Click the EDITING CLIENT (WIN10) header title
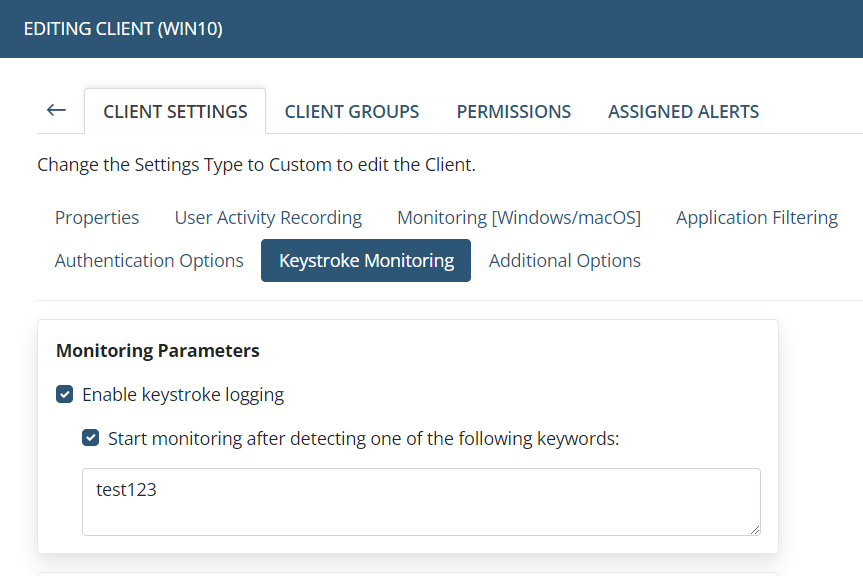This screenshot has width=863, height=576. (123, 29)
